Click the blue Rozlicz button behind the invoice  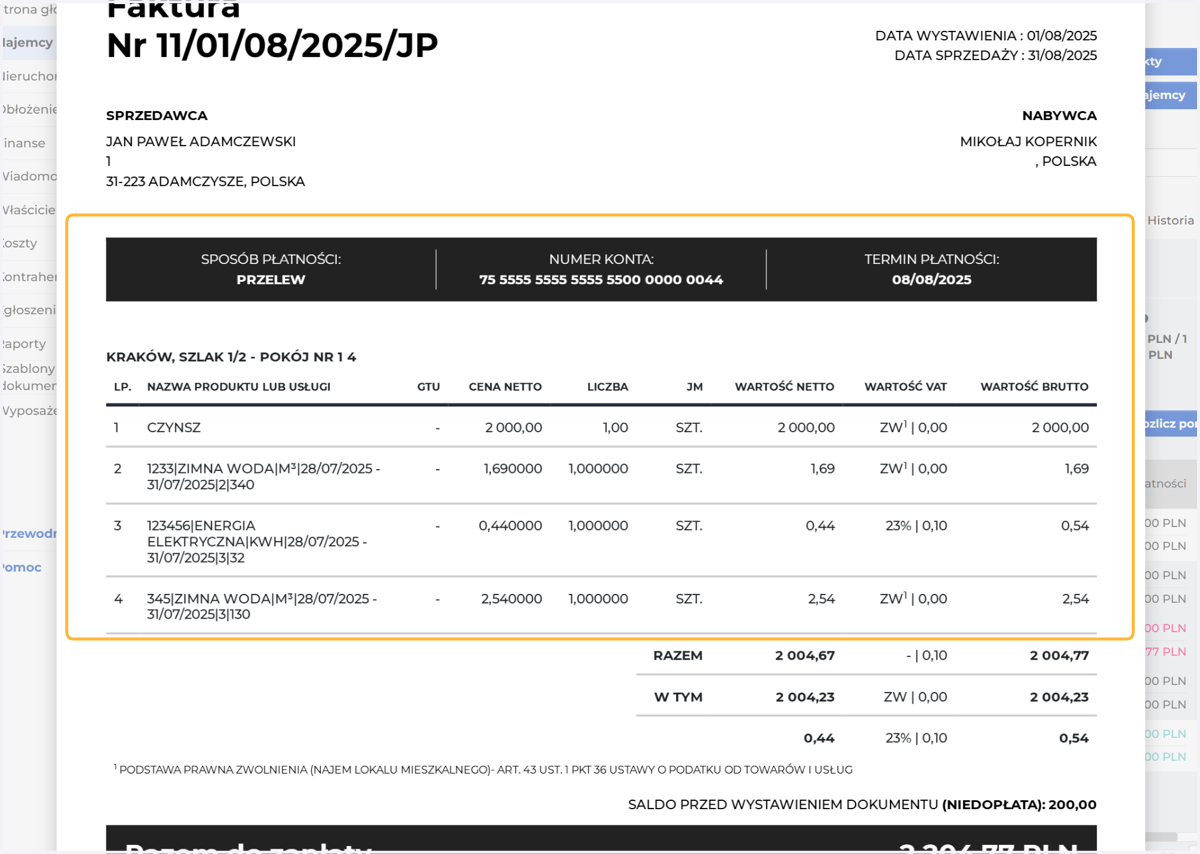coord(1171,424)
